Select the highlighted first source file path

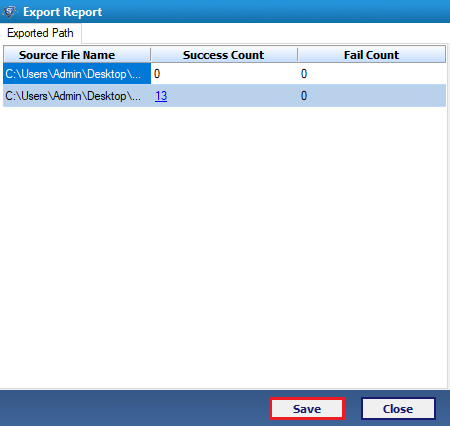(x=77, y=74)
